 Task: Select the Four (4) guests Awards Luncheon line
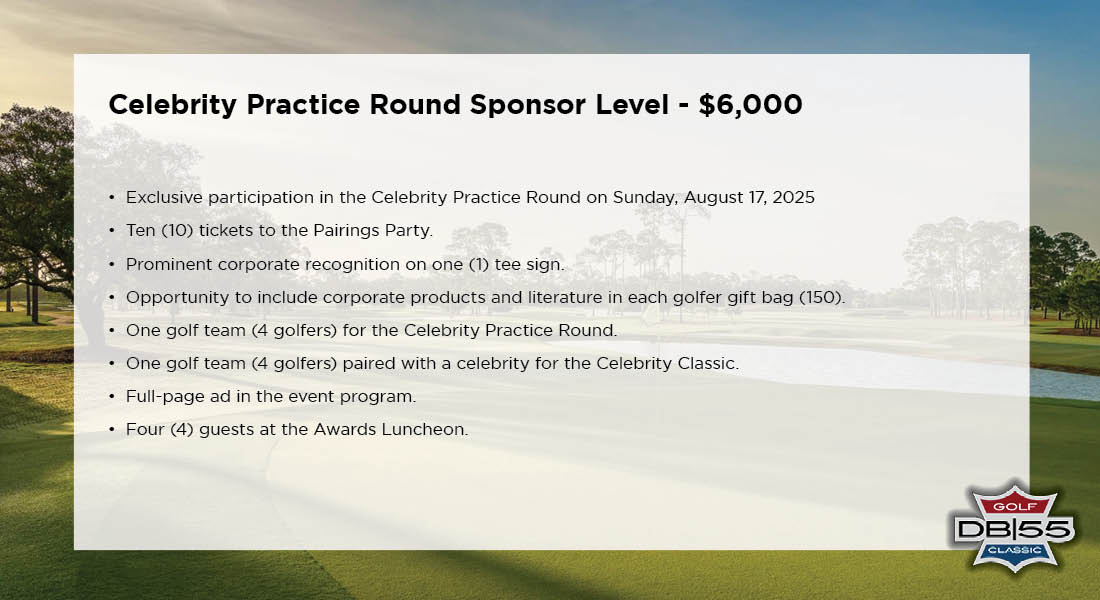coord(297,429)
